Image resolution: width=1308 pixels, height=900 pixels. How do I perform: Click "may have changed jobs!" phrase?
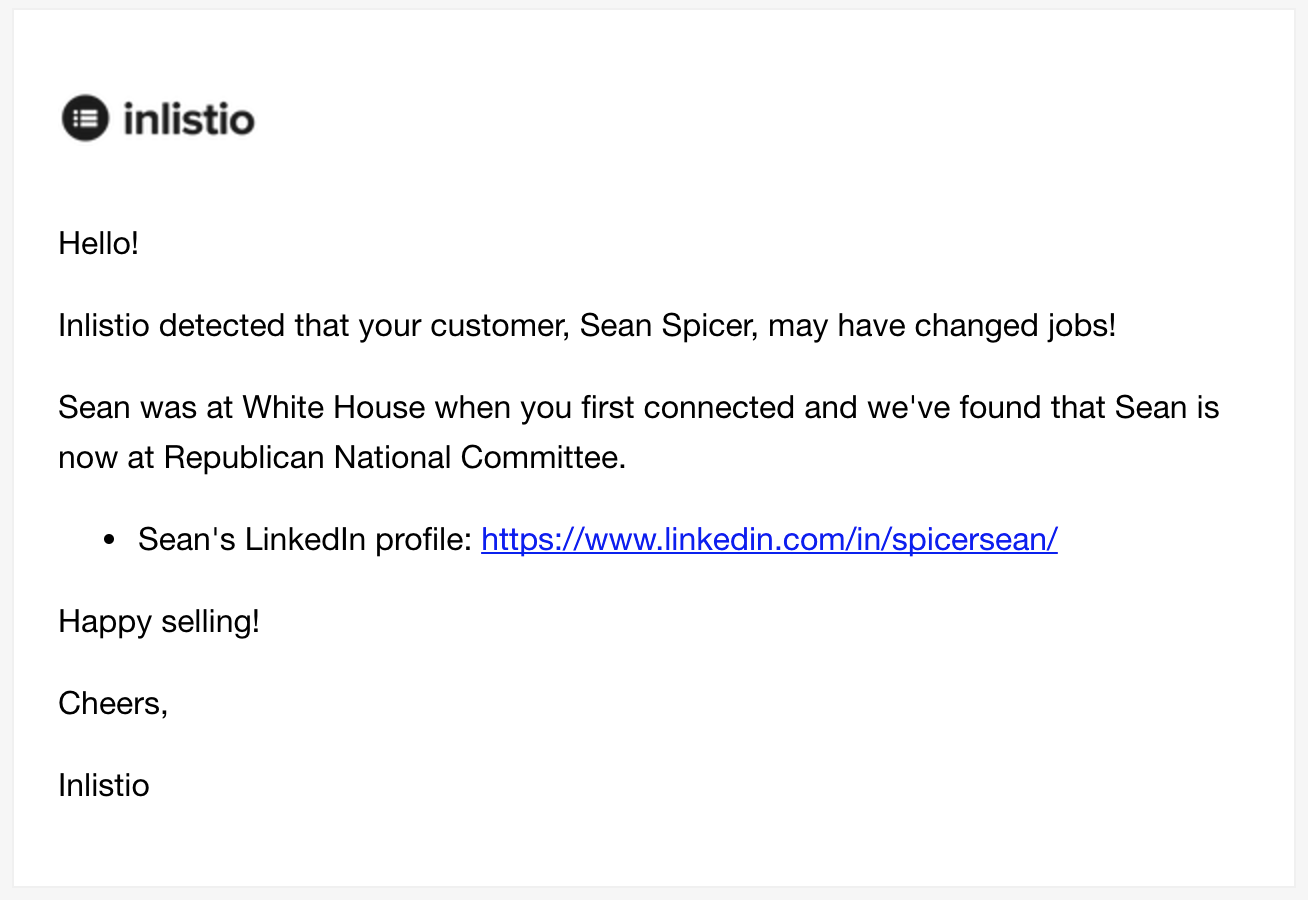pyautogui.click(x=942, y=326)
